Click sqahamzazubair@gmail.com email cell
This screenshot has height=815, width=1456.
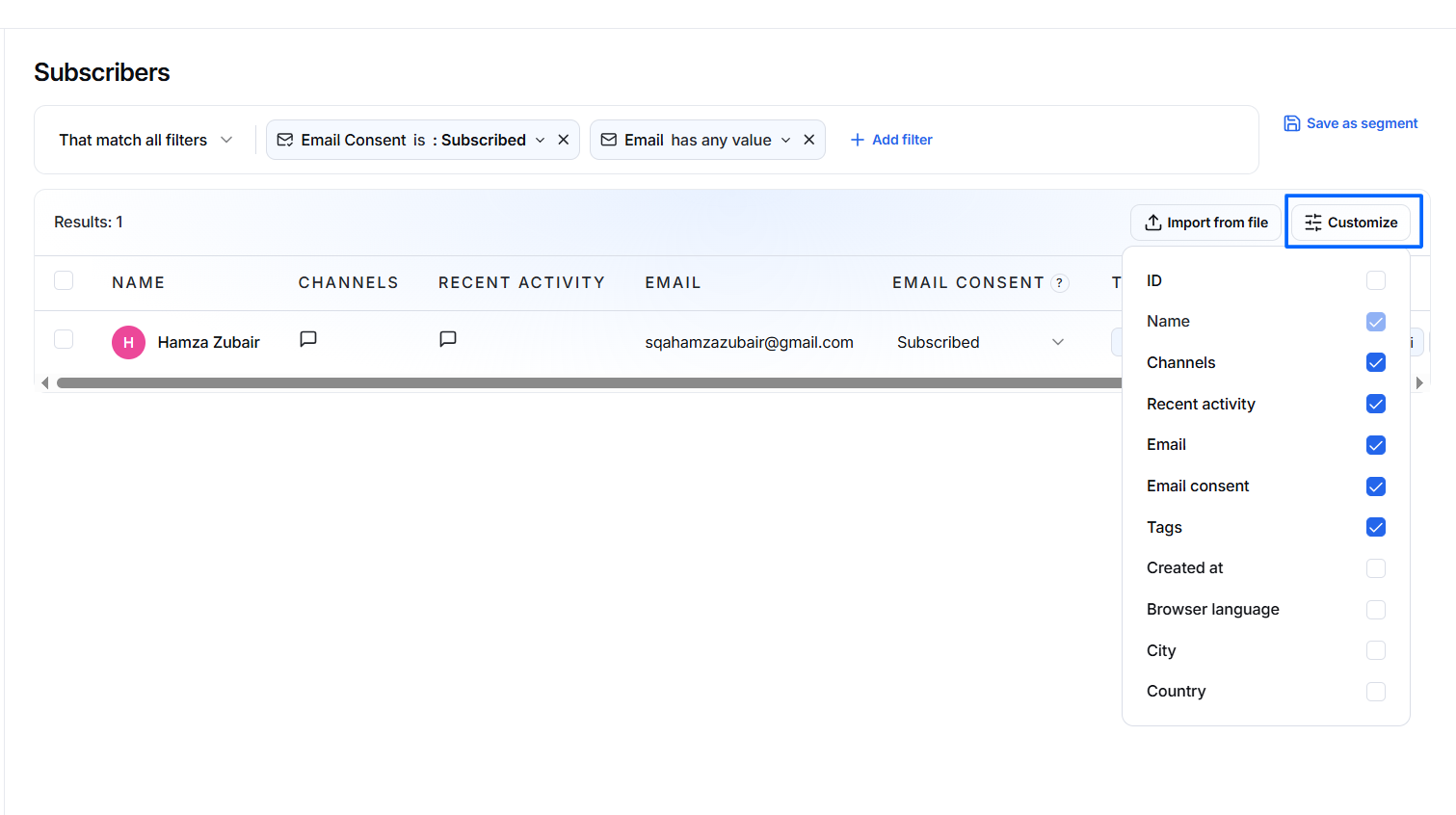coord(750,342)
